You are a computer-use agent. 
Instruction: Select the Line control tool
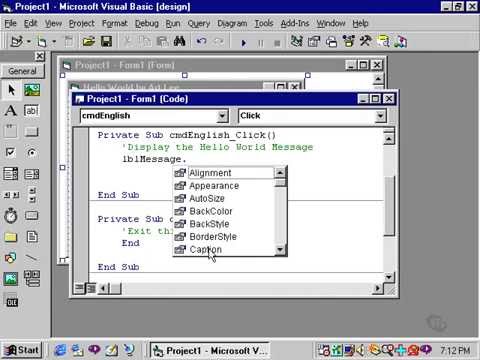coord(32,258)
